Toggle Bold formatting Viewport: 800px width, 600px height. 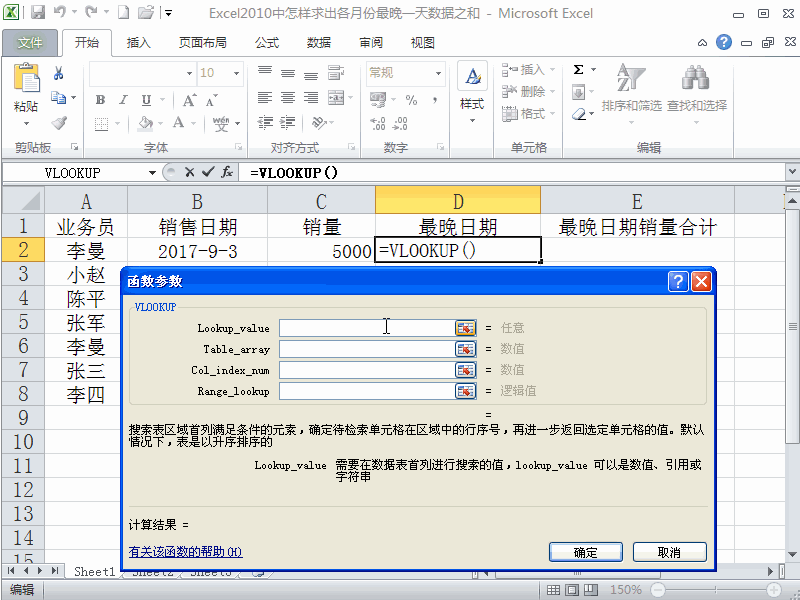pyautogui.click(x=101, y=100)
